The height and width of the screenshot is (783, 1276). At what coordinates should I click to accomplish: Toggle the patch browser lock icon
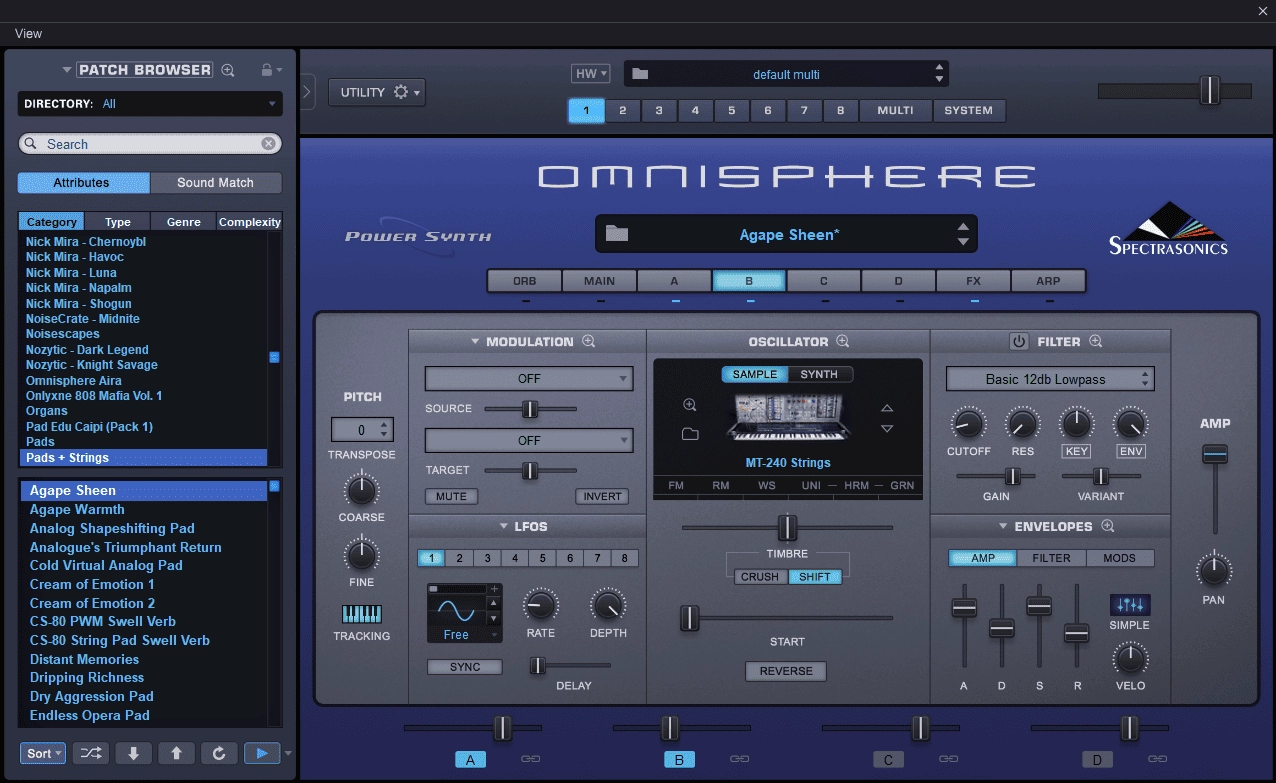click(x=266, y=70)
